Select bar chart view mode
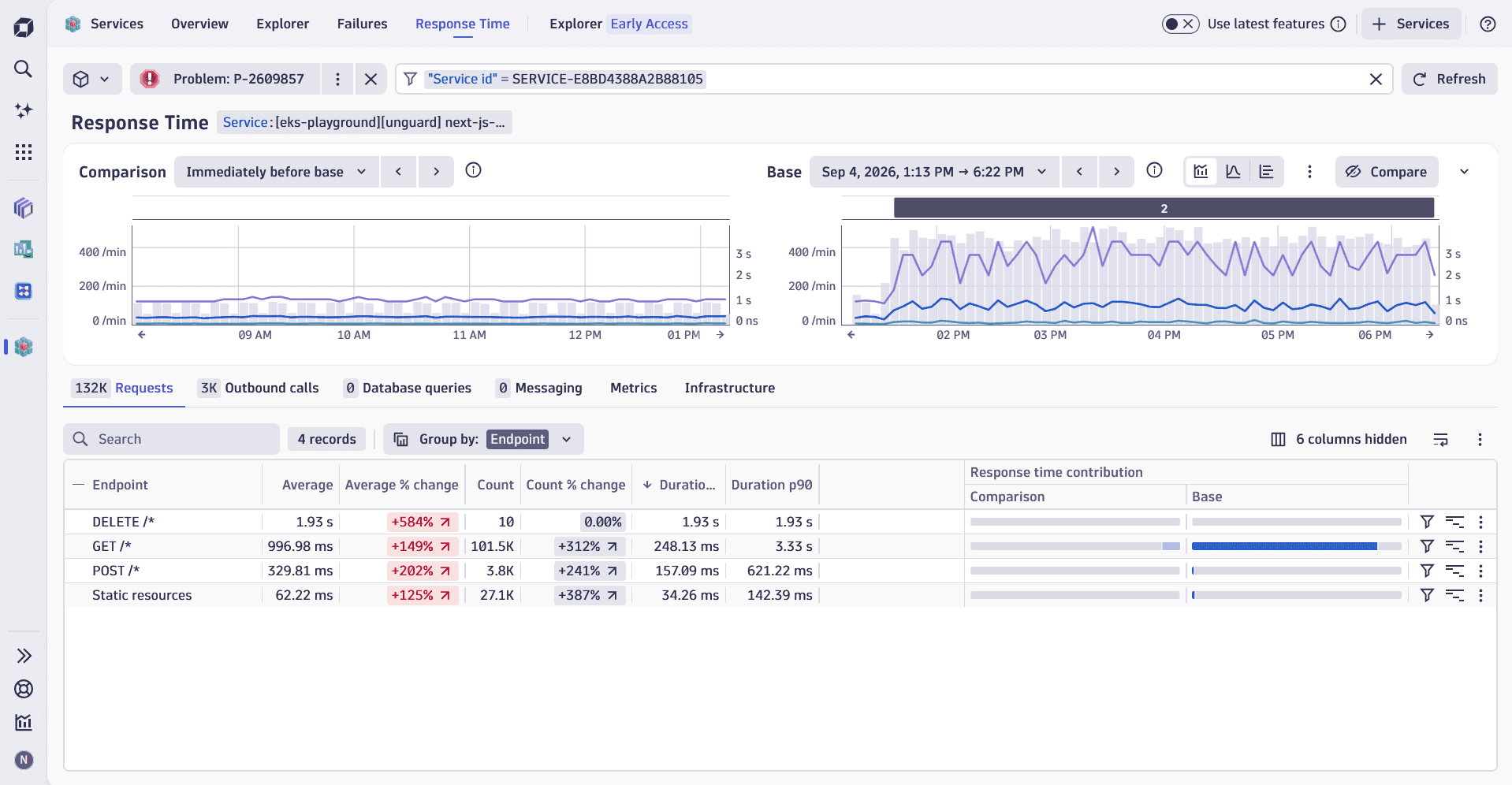 tap(1201, 172)
